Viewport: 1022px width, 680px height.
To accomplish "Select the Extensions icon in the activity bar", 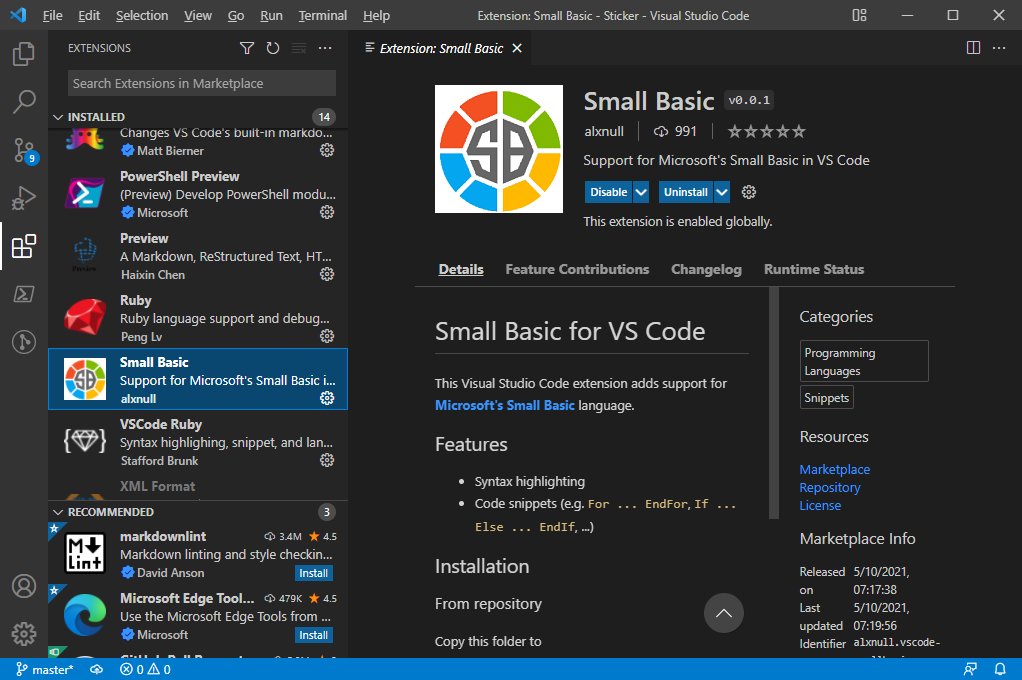I will pos(24,246).
